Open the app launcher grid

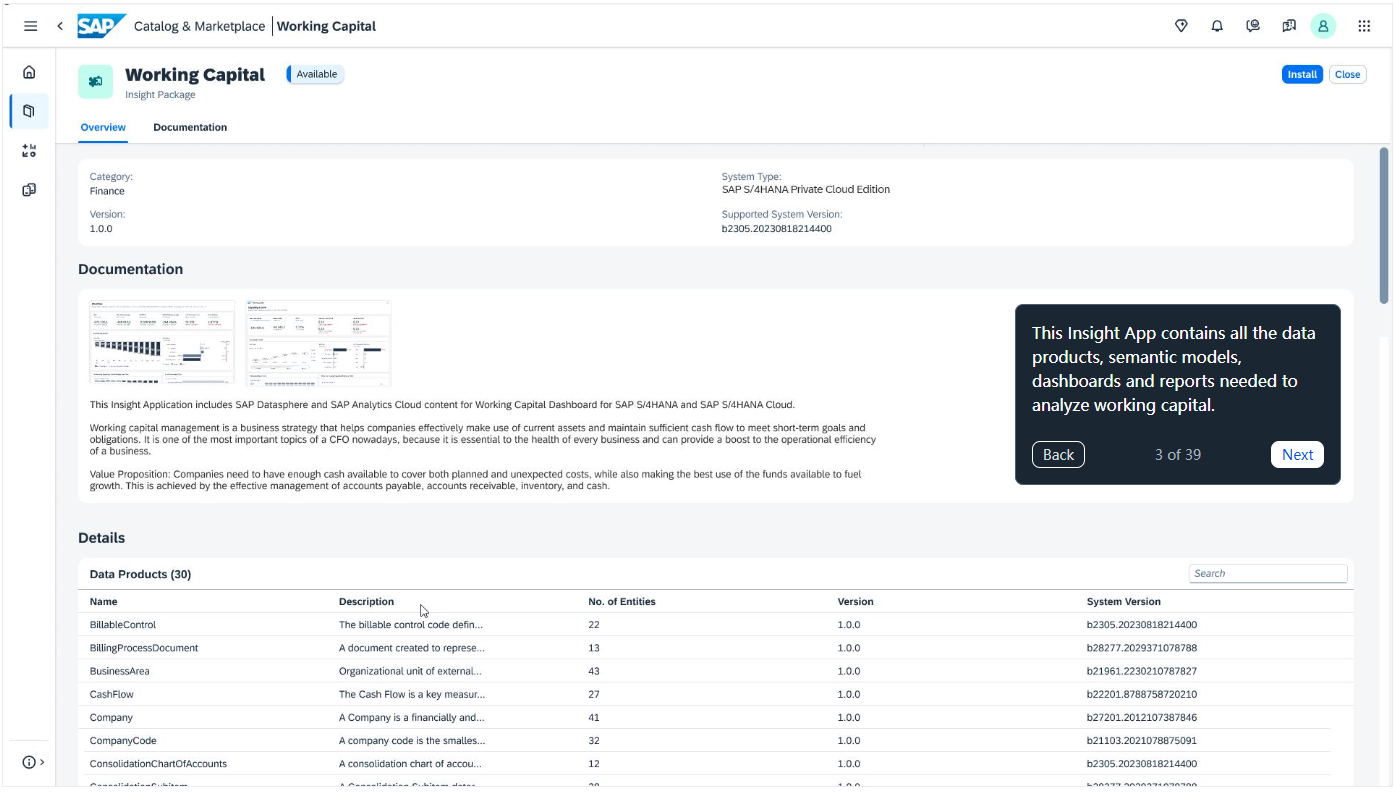pos(1364,26)
